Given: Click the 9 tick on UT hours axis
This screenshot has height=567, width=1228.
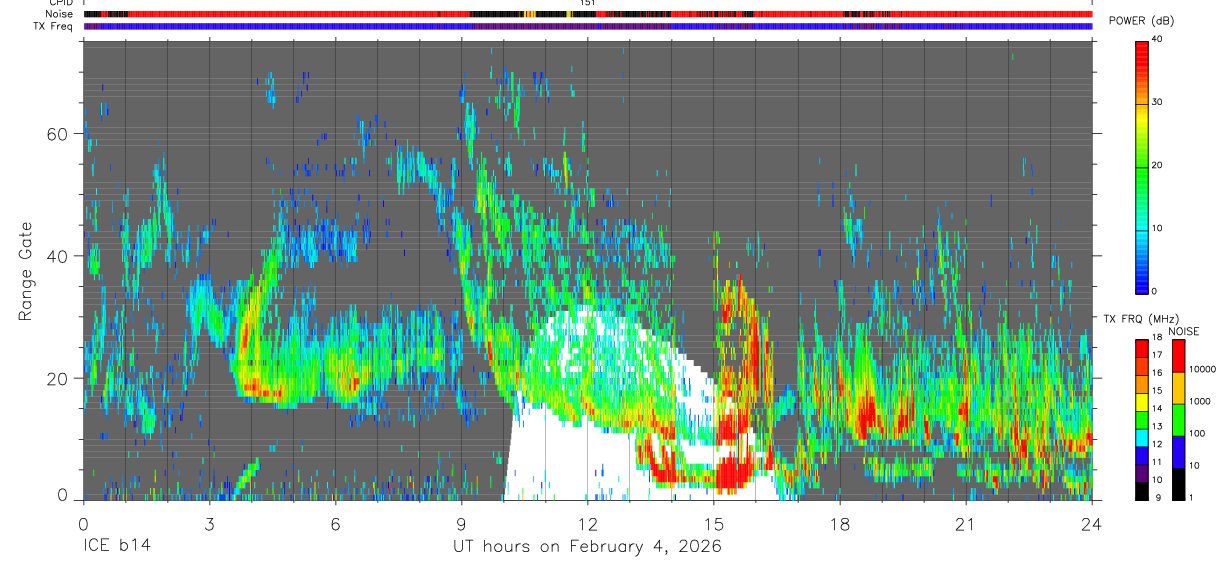Looking at the screenshot, I should pos(461,524).
